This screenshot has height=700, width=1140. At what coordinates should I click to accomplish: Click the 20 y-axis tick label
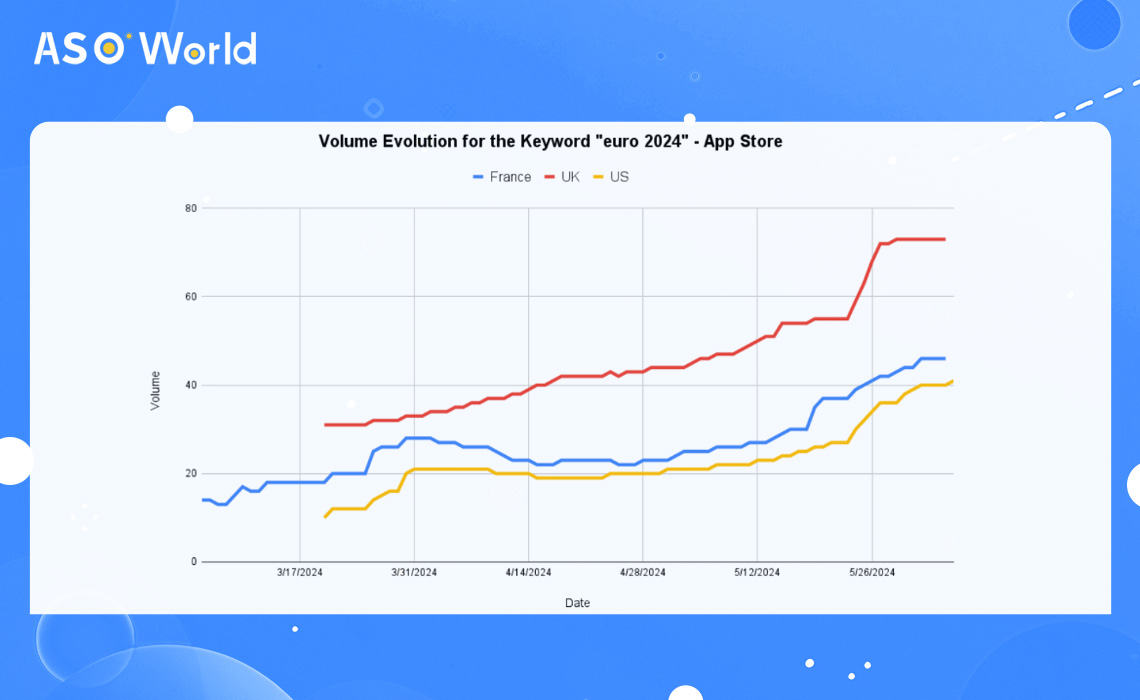pos(191,473)
